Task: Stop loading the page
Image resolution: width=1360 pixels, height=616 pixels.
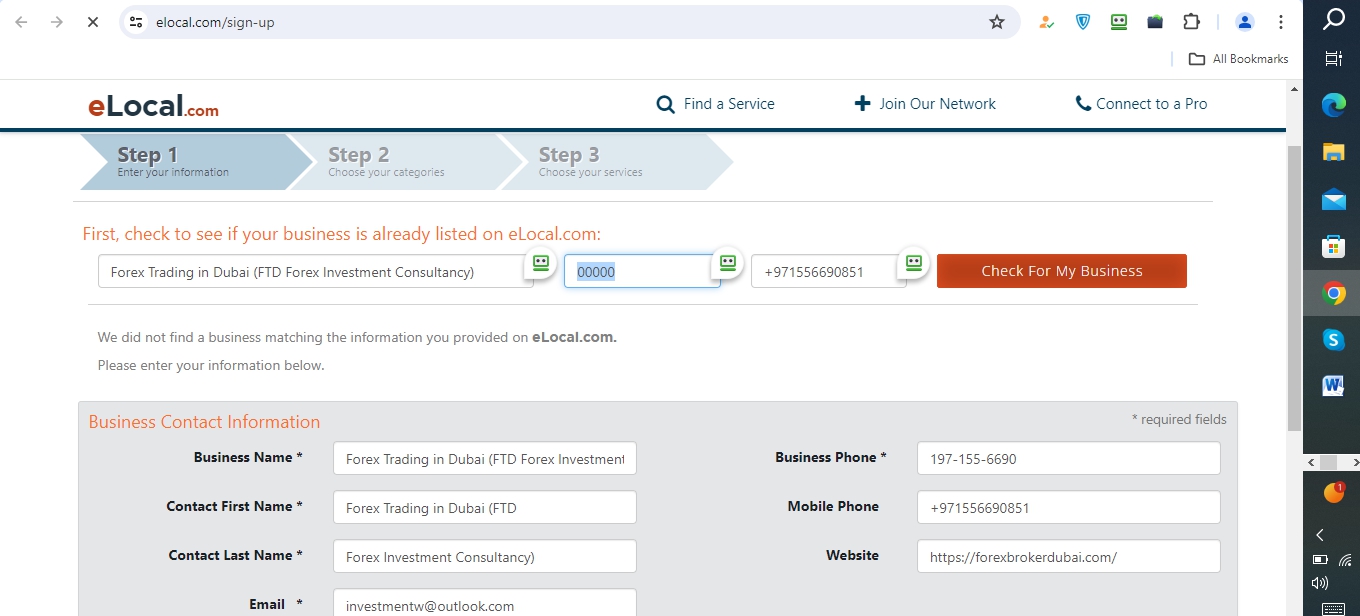Action: (x=92, y=22)
